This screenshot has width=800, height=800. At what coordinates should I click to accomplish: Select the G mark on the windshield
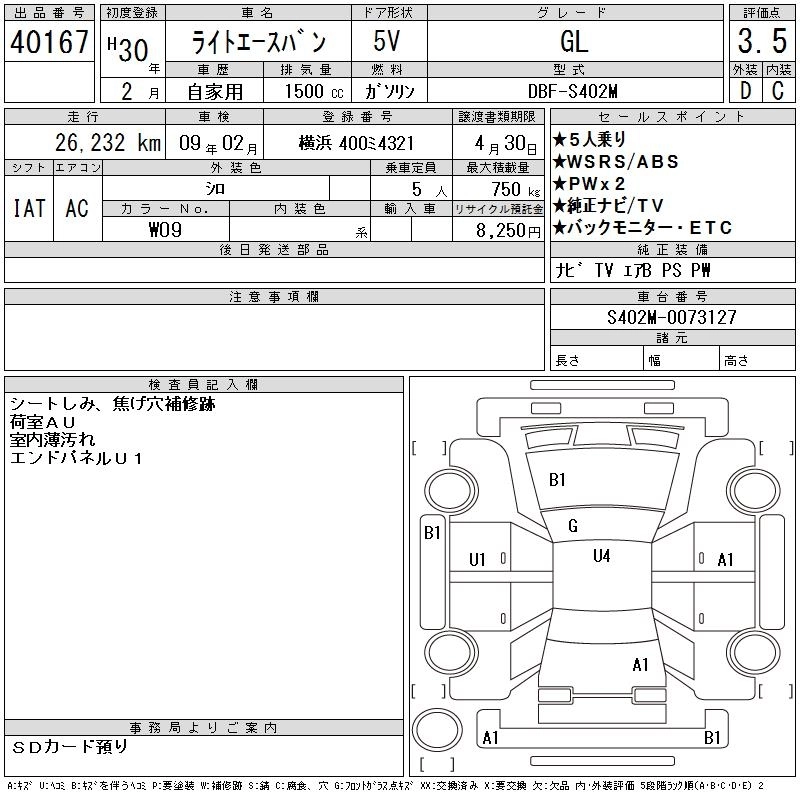tap(572, 526)
